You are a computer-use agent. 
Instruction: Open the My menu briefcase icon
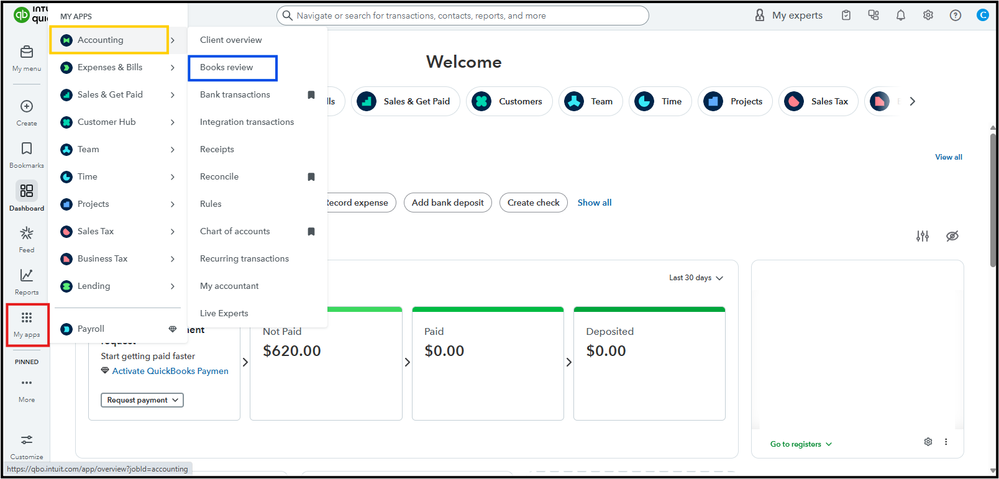click(27, 52)
